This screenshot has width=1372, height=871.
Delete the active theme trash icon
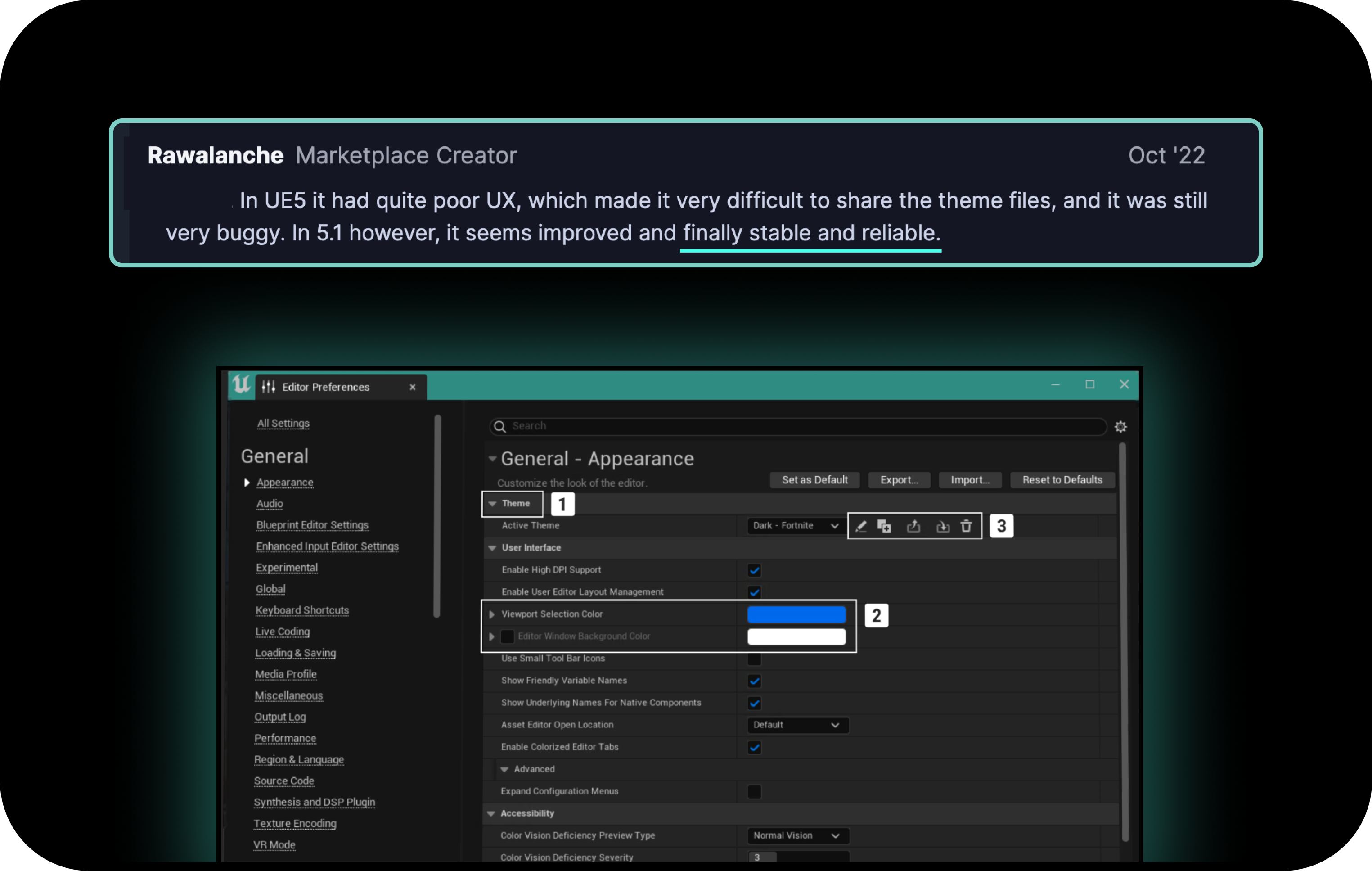click(966, 526)
